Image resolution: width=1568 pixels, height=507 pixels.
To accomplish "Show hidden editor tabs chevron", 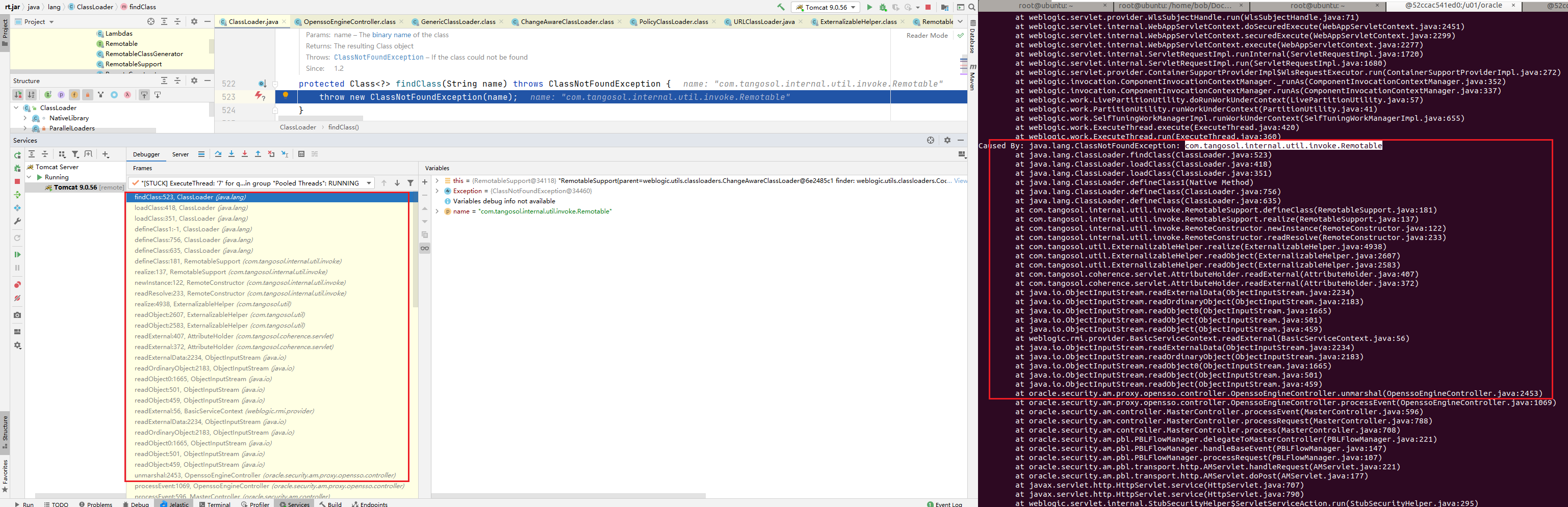I will pyautogui.click(x=960, y=21).
